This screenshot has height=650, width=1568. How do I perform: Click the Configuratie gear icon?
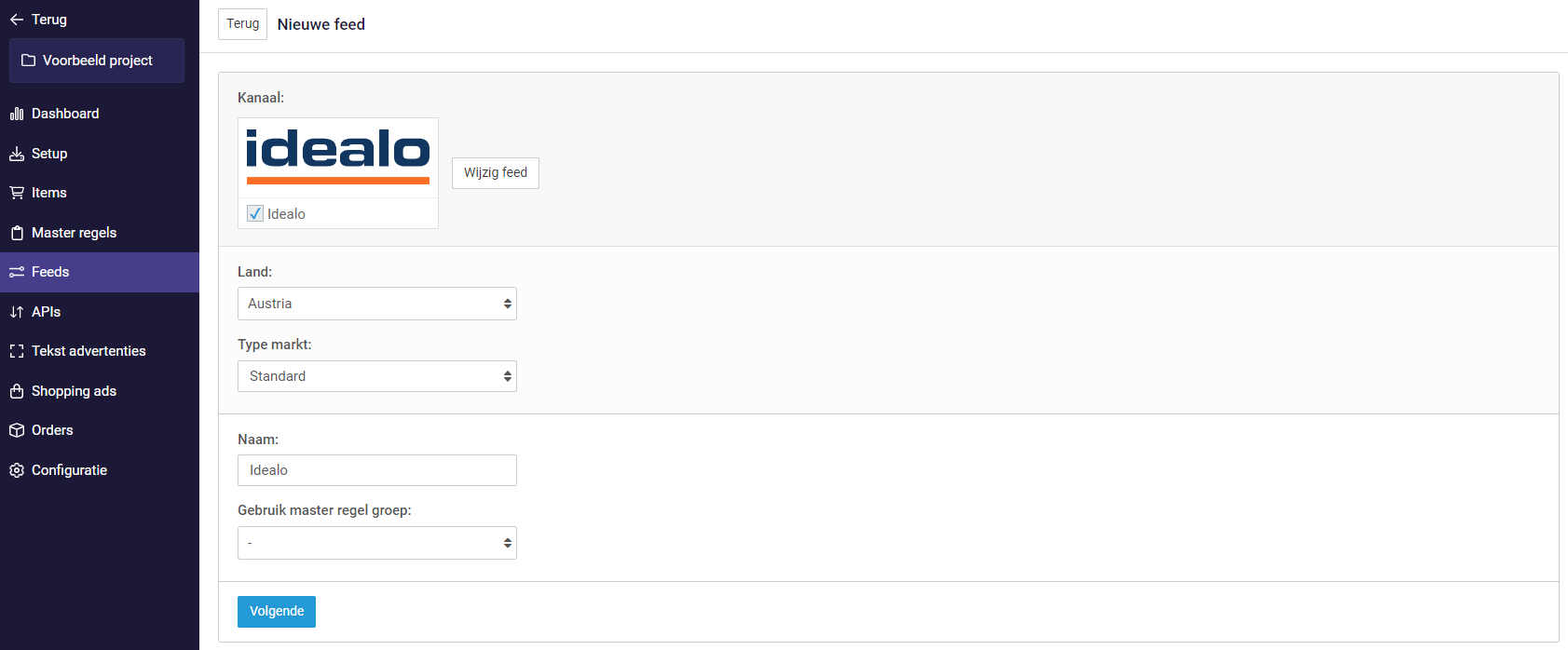(17, 470)
